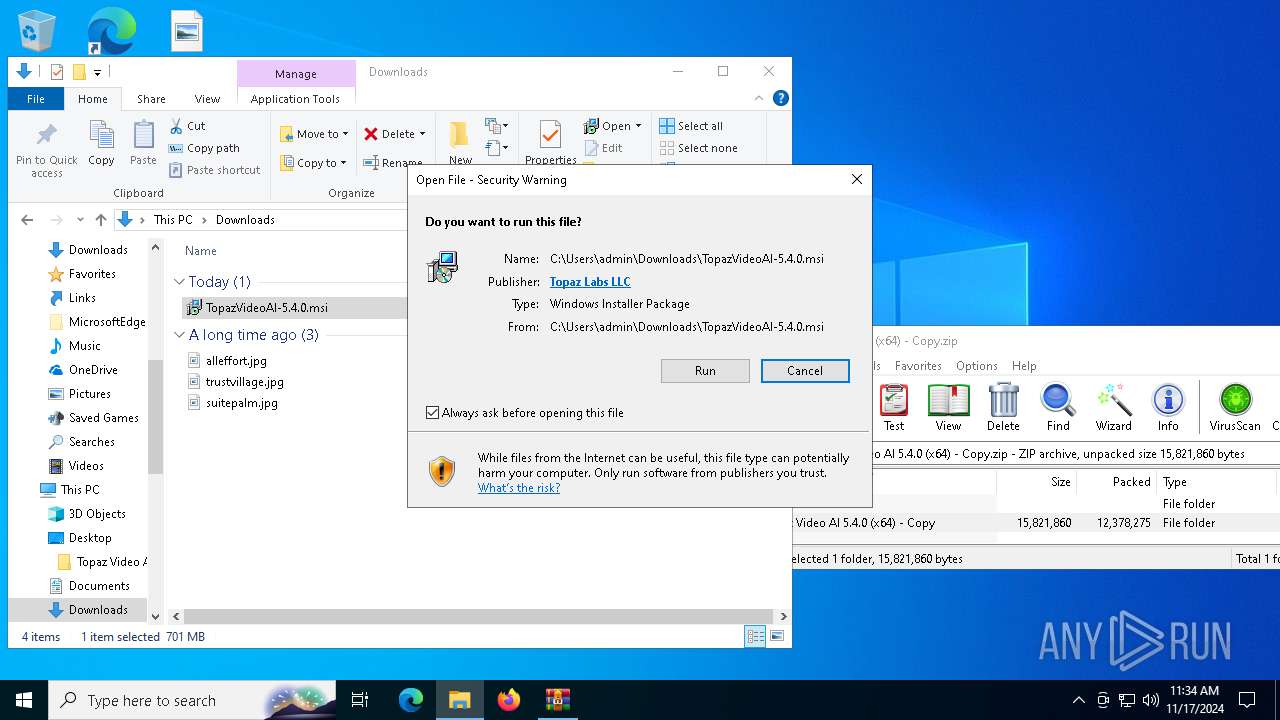
Task: Open the Favorites menu in WinRAR
Action: pos(918,366)
